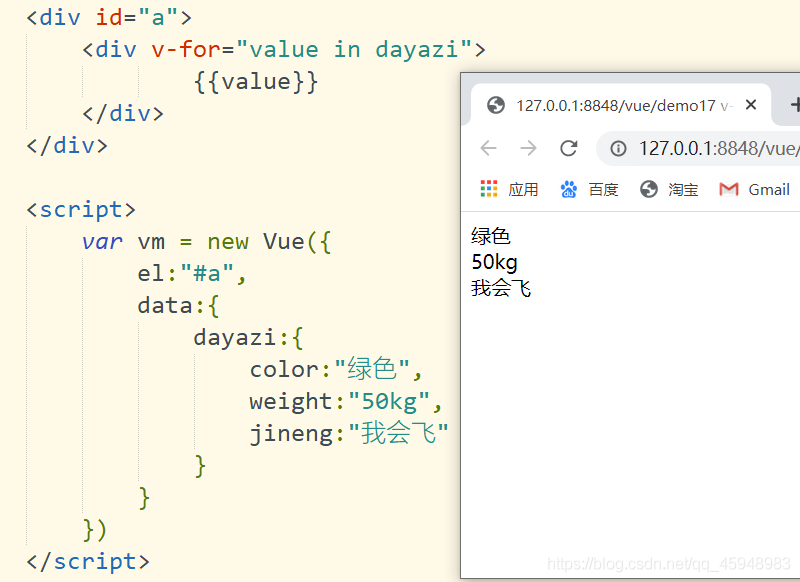Click the closing </script> tag
800x582 pixels.
(88, 562)
